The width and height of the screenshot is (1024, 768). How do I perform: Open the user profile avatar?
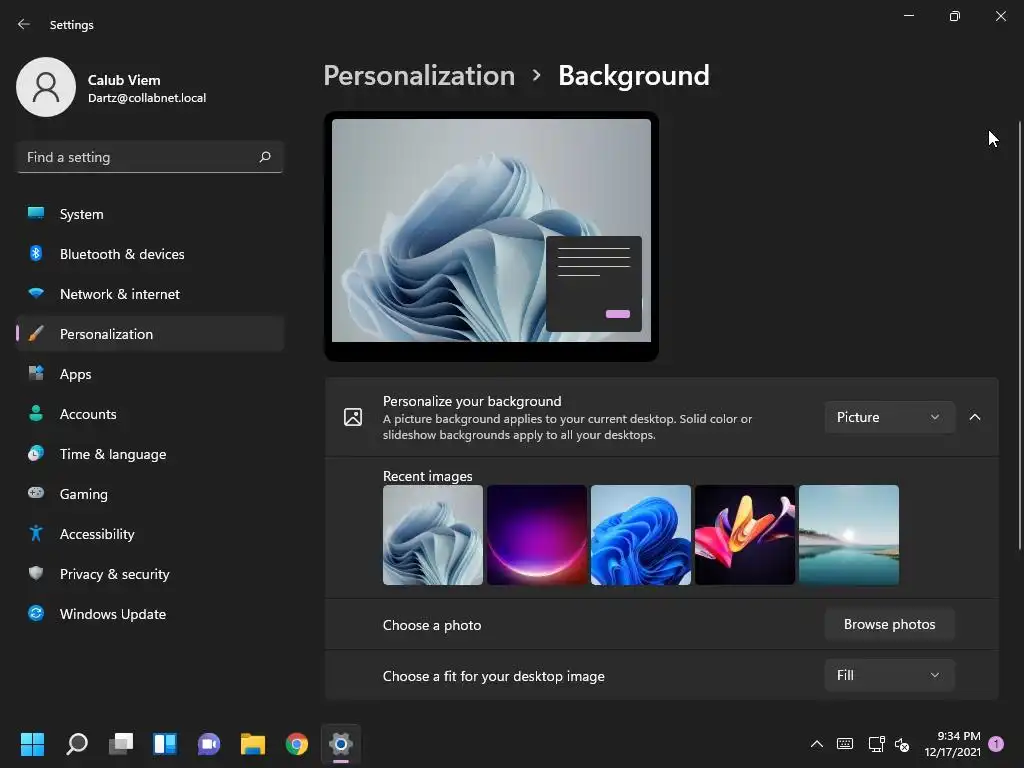tap(46, 87)
